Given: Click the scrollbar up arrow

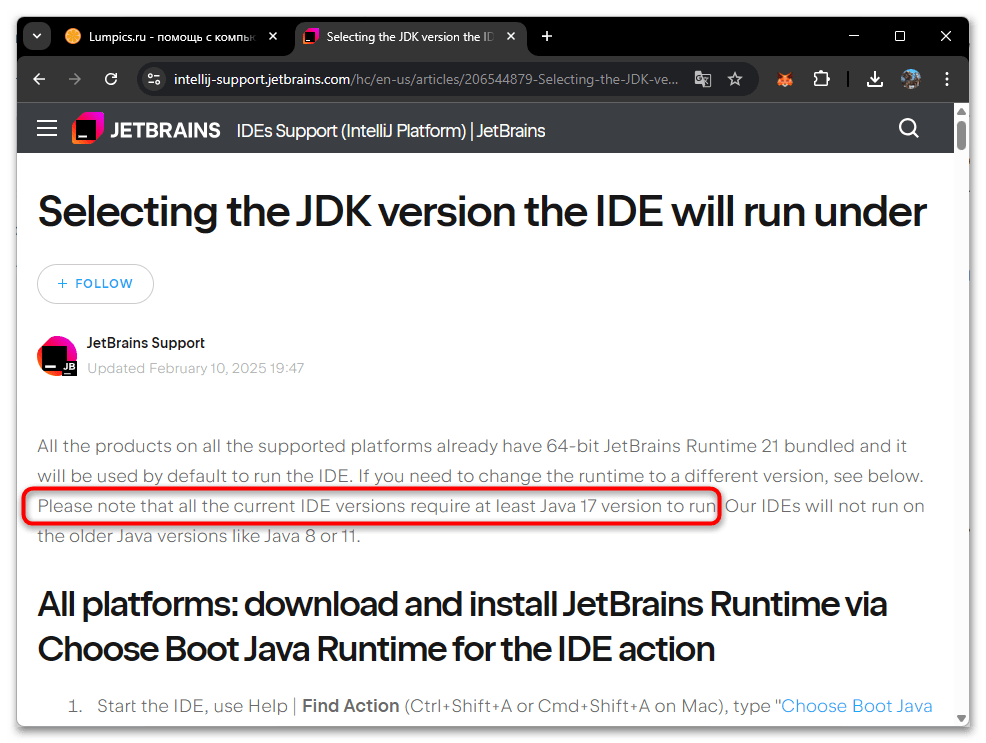Looking at the screenshot, I should point(961,112).
